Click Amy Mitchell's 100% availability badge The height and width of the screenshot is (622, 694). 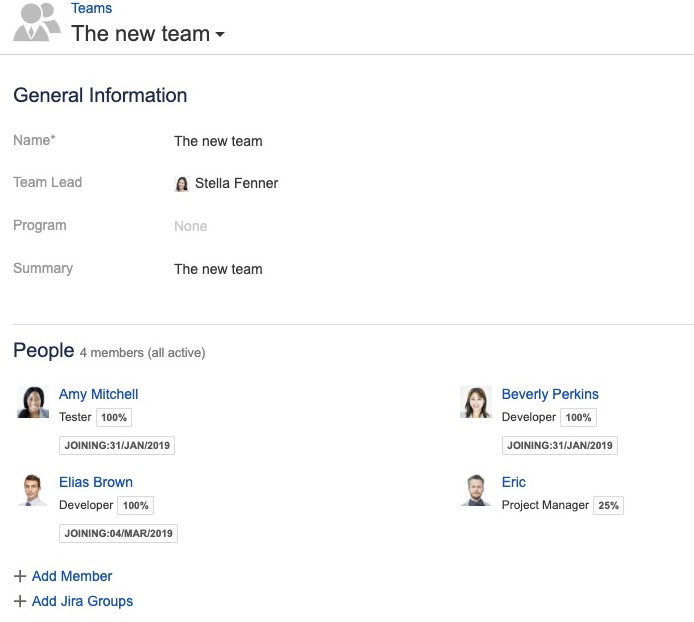(x=114, y=418)
